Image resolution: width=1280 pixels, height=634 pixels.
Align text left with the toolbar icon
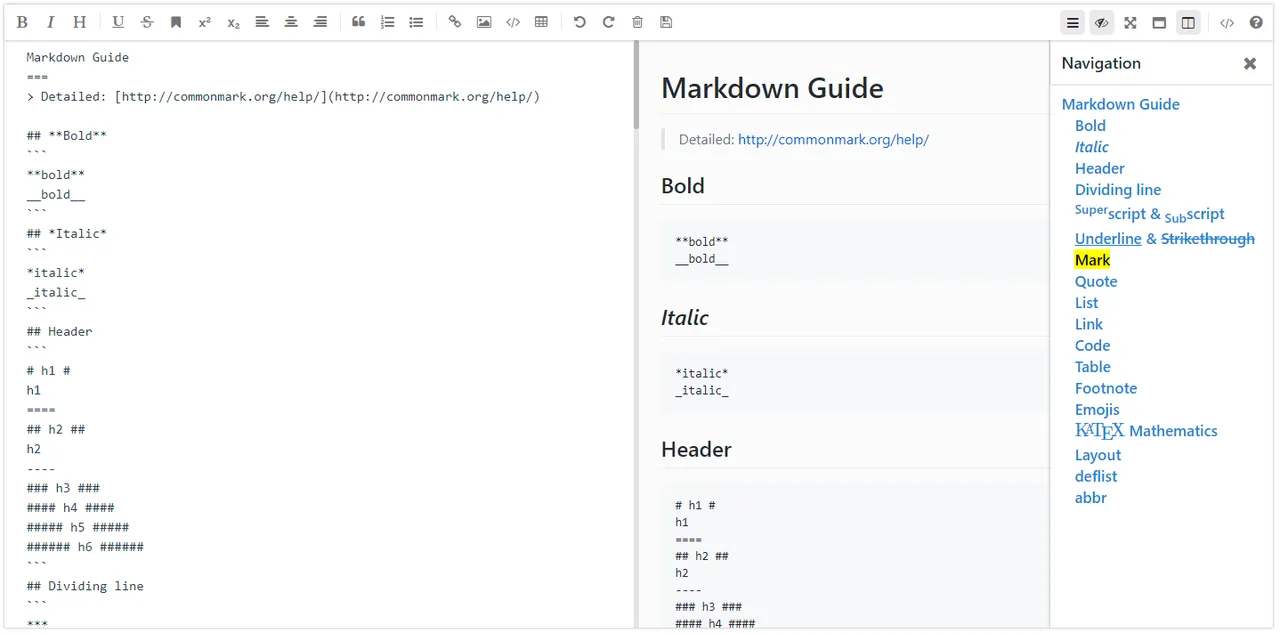[262, 22]
